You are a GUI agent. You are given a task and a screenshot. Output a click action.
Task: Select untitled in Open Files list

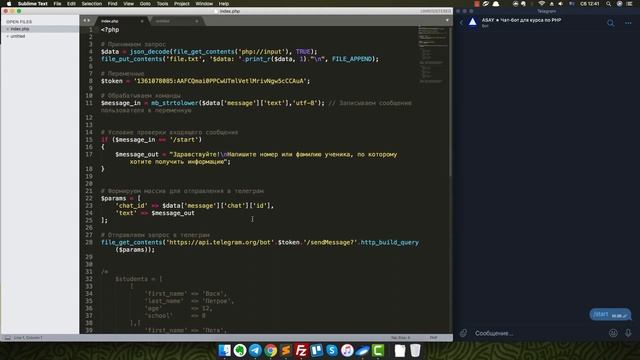[40, 36]
